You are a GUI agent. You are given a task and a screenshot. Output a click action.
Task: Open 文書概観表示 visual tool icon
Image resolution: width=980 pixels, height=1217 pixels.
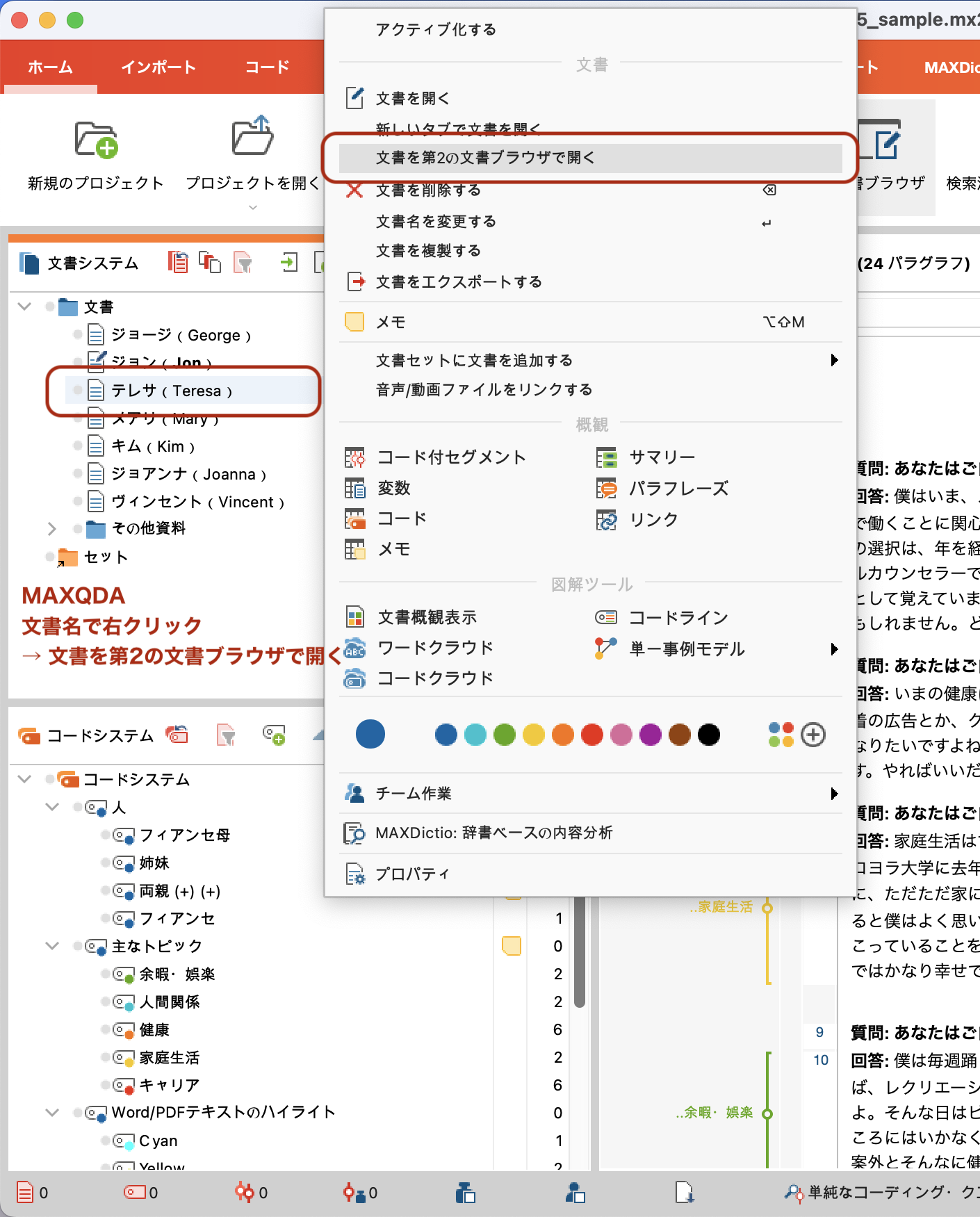click(x=354, y=617)
